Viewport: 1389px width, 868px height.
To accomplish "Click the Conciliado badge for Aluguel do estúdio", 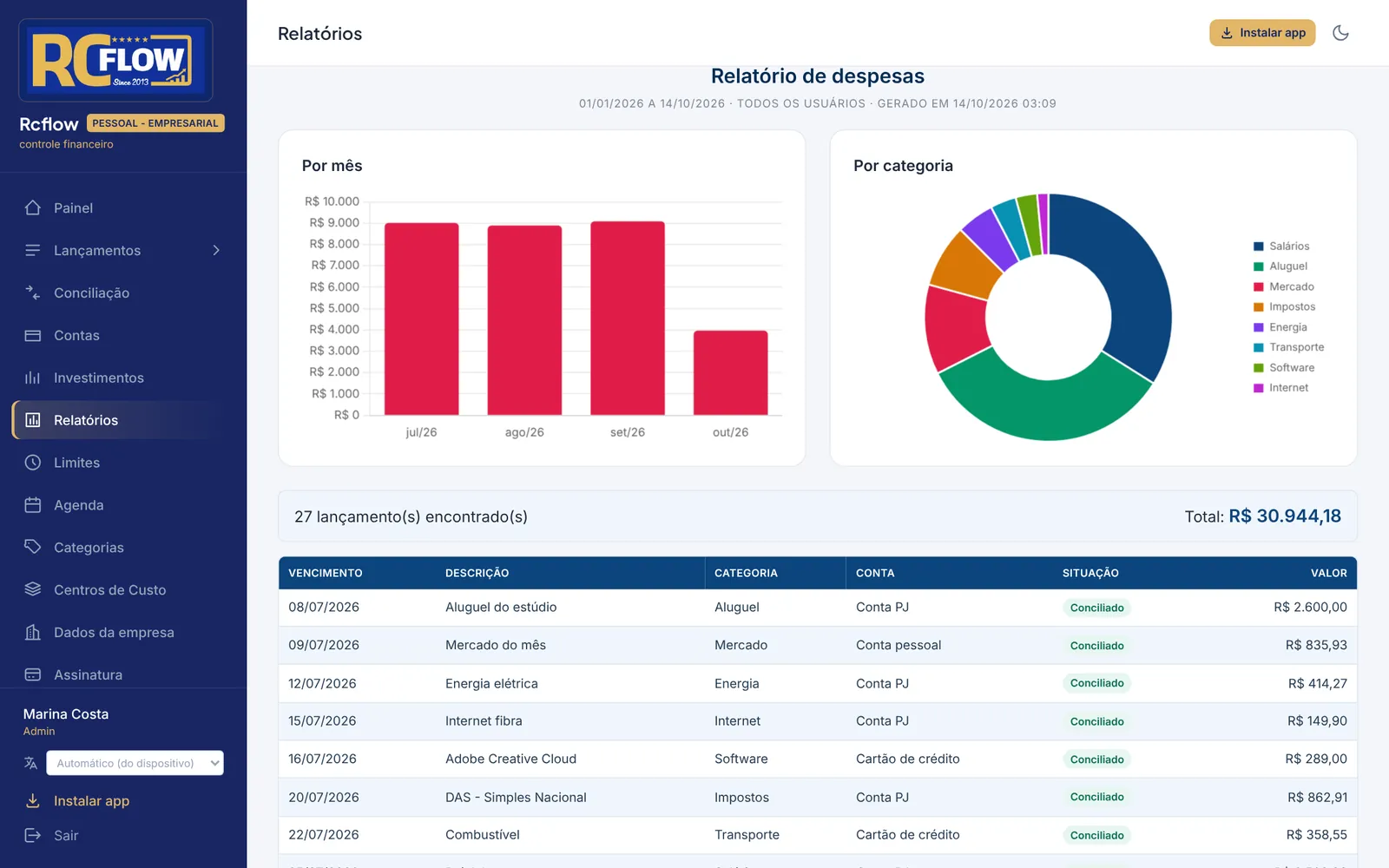I will pos(1096,608).
